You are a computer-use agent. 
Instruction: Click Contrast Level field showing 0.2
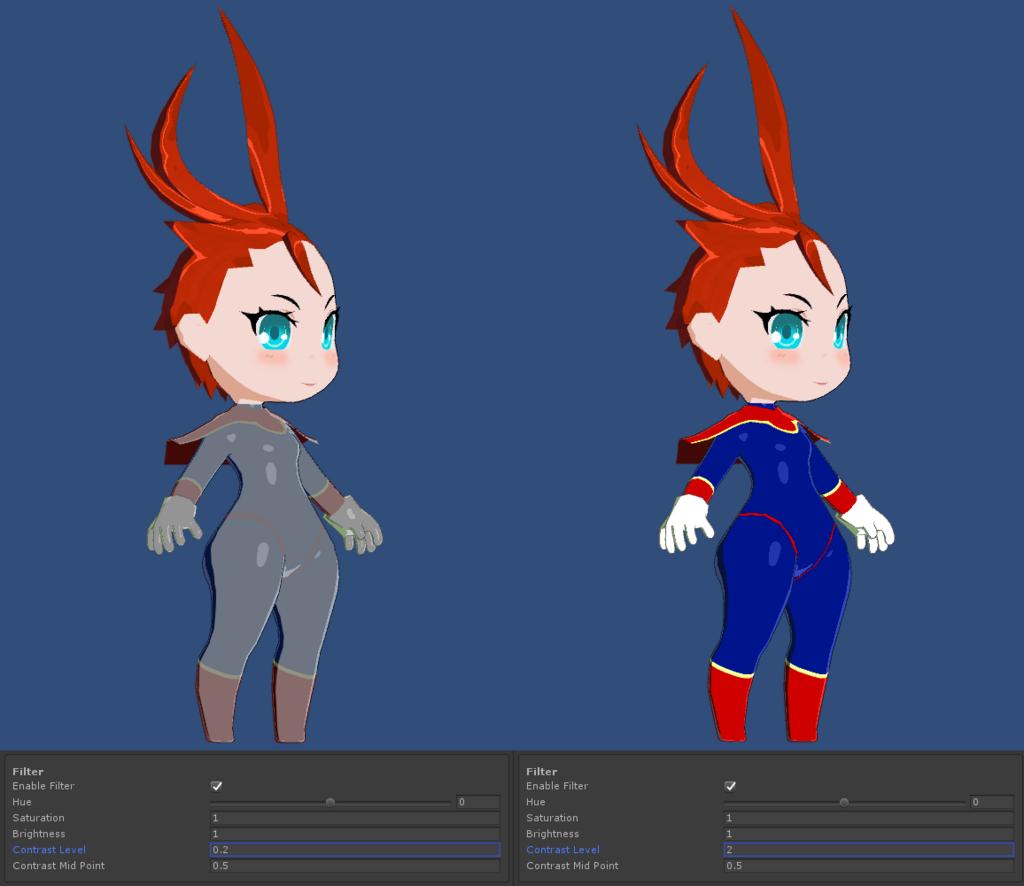point(355,849)
